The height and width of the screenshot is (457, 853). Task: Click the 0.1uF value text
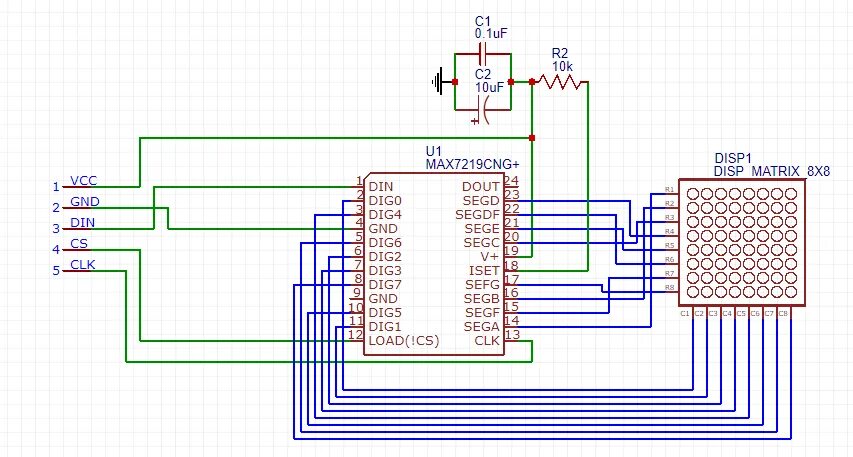click(491, 33)
